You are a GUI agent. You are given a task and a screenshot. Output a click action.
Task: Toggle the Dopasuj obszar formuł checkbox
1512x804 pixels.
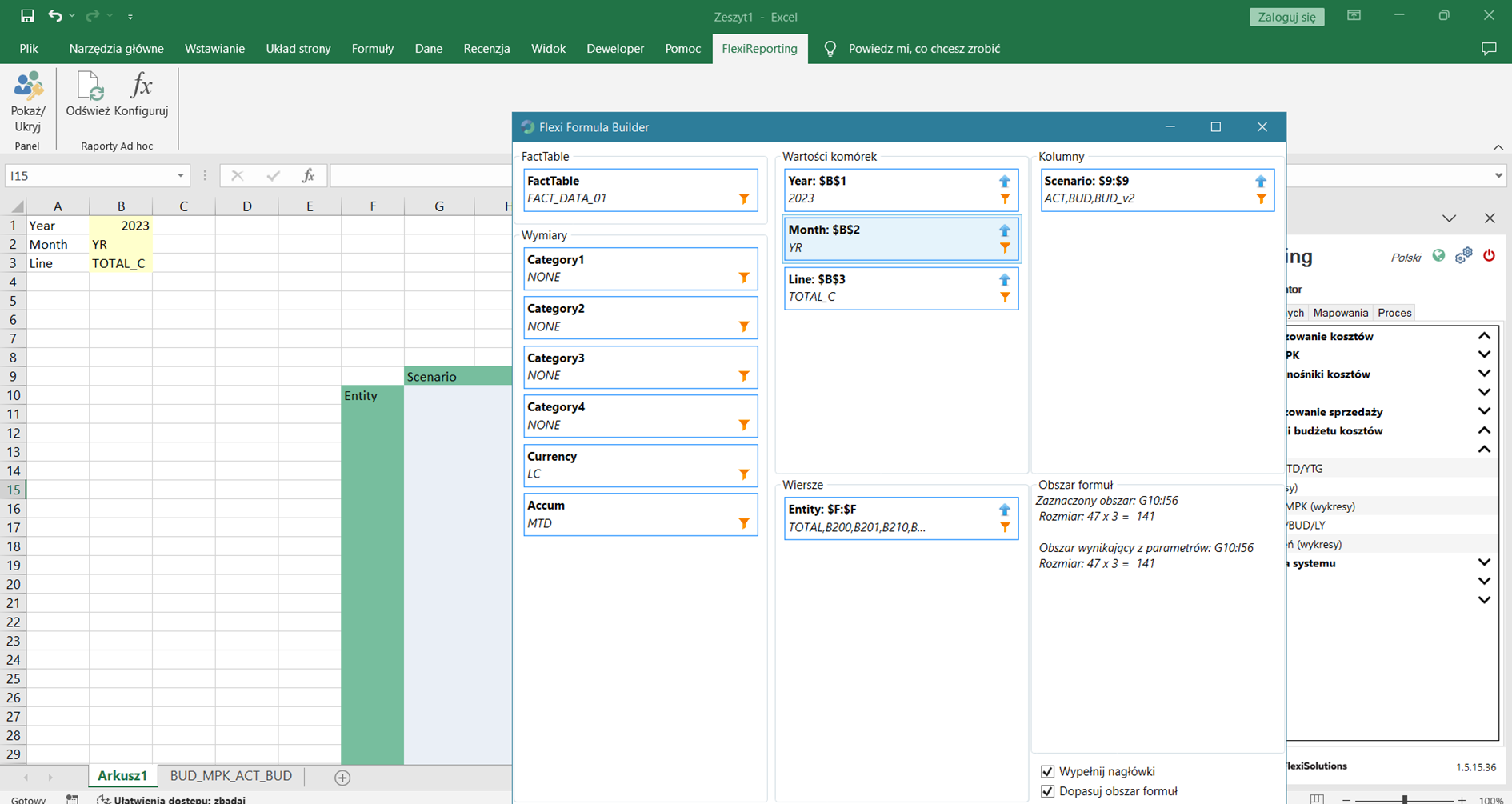(1047, 791)
